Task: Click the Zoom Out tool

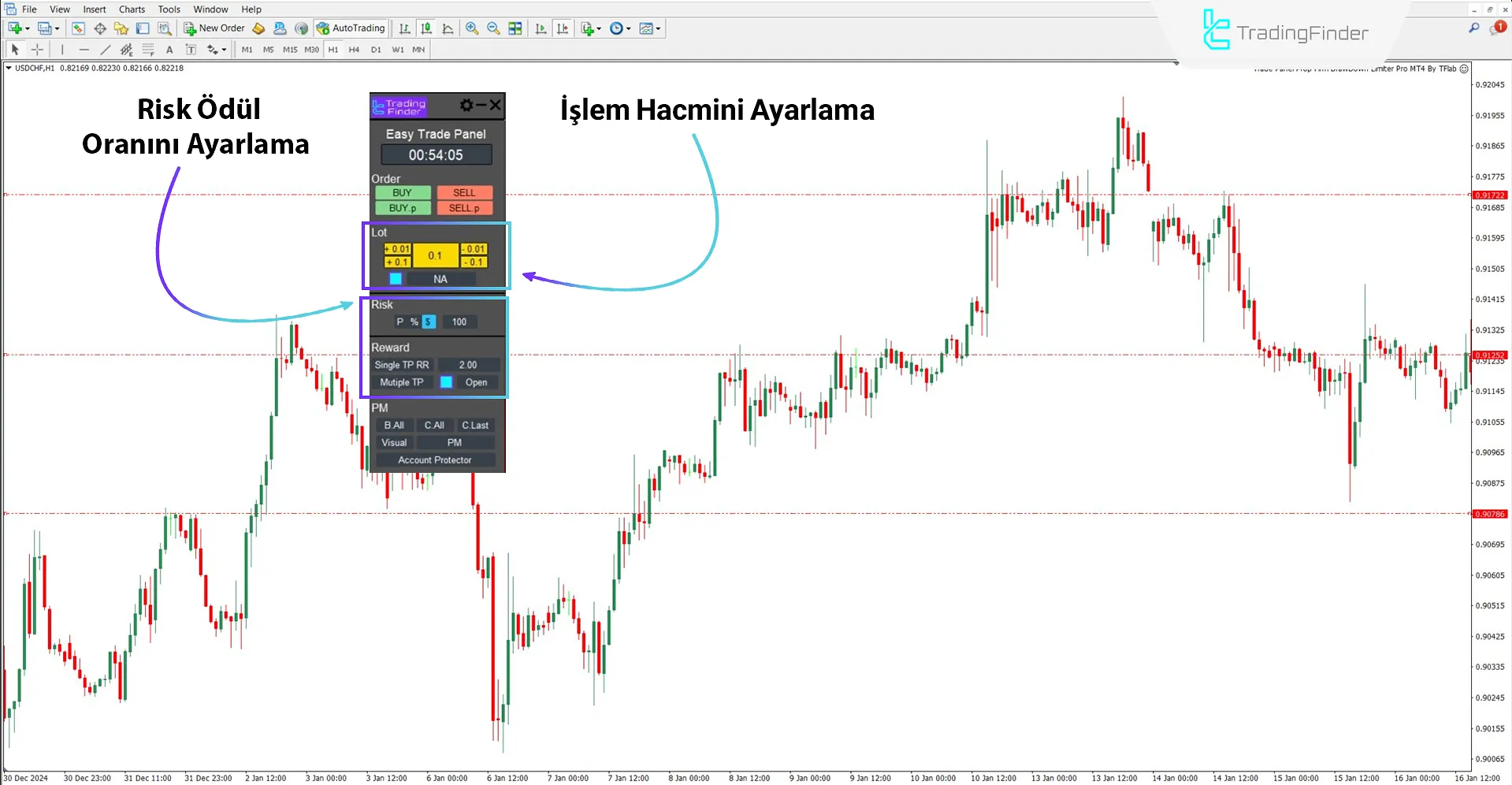Action: click(493, 28)
